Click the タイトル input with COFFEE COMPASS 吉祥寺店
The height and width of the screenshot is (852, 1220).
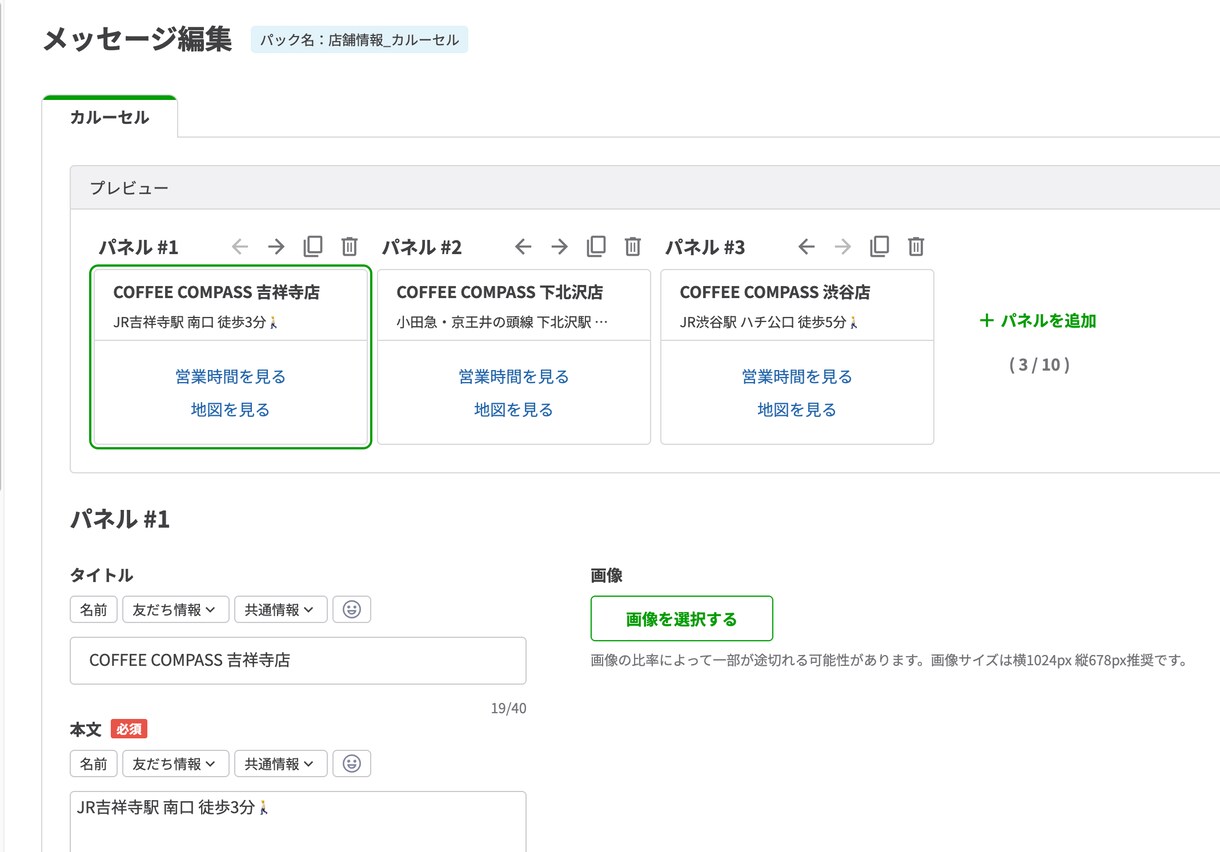click(x=298, y=660)
